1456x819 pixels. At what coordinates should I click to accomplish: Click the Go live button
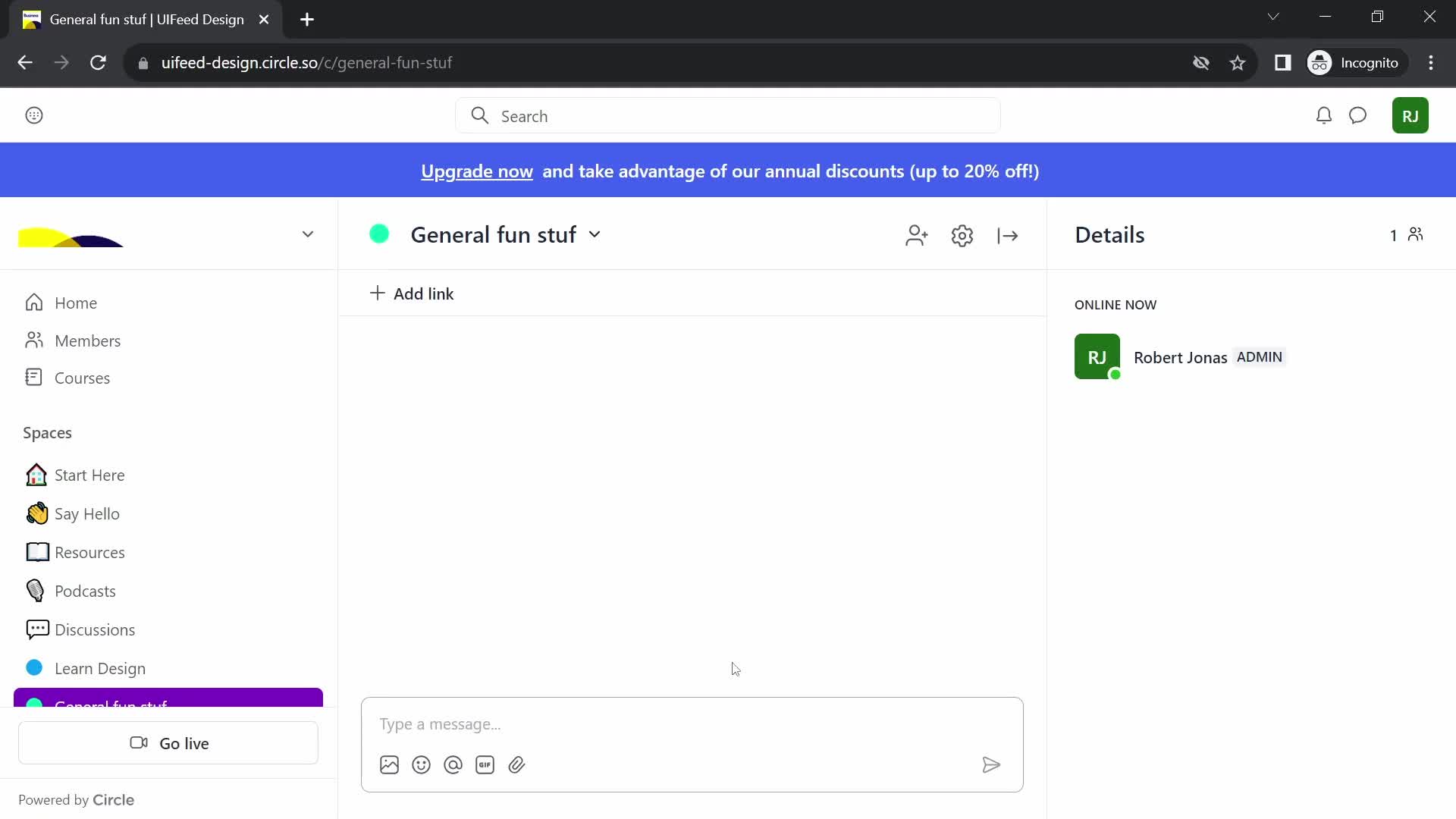168,743
